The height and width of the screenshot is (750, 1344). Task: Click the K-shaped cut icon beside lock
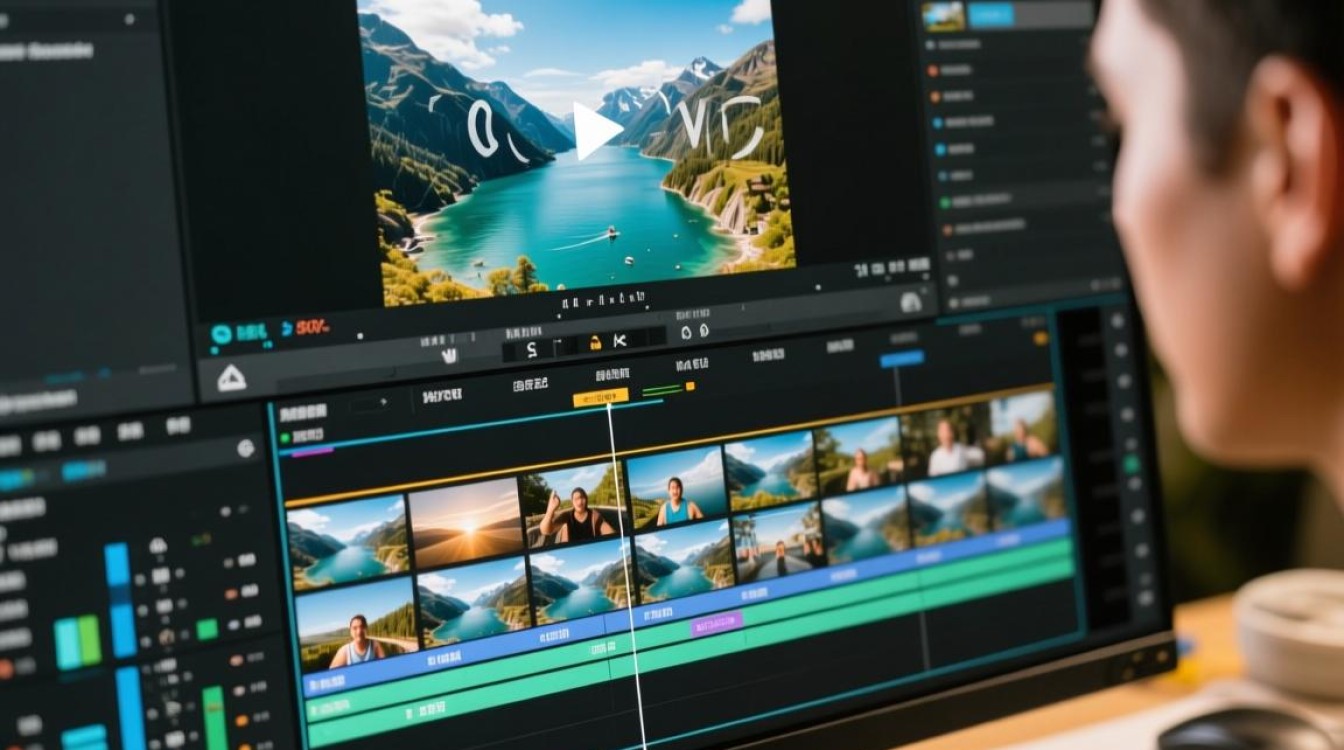point(619,342)
